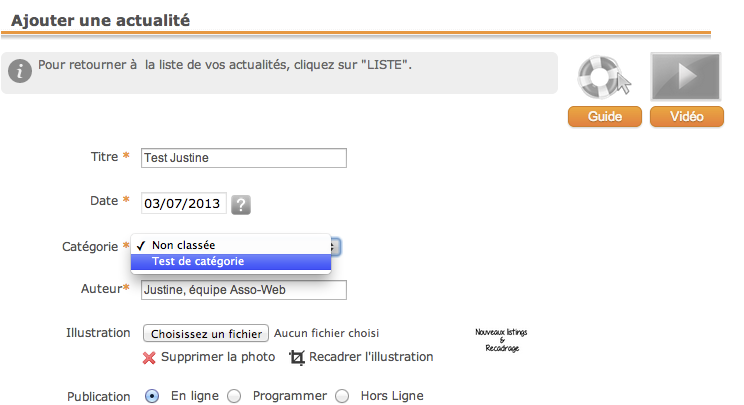Click the Auteur input field
Viewport: 744px width, 405px height.
(244, 290)
